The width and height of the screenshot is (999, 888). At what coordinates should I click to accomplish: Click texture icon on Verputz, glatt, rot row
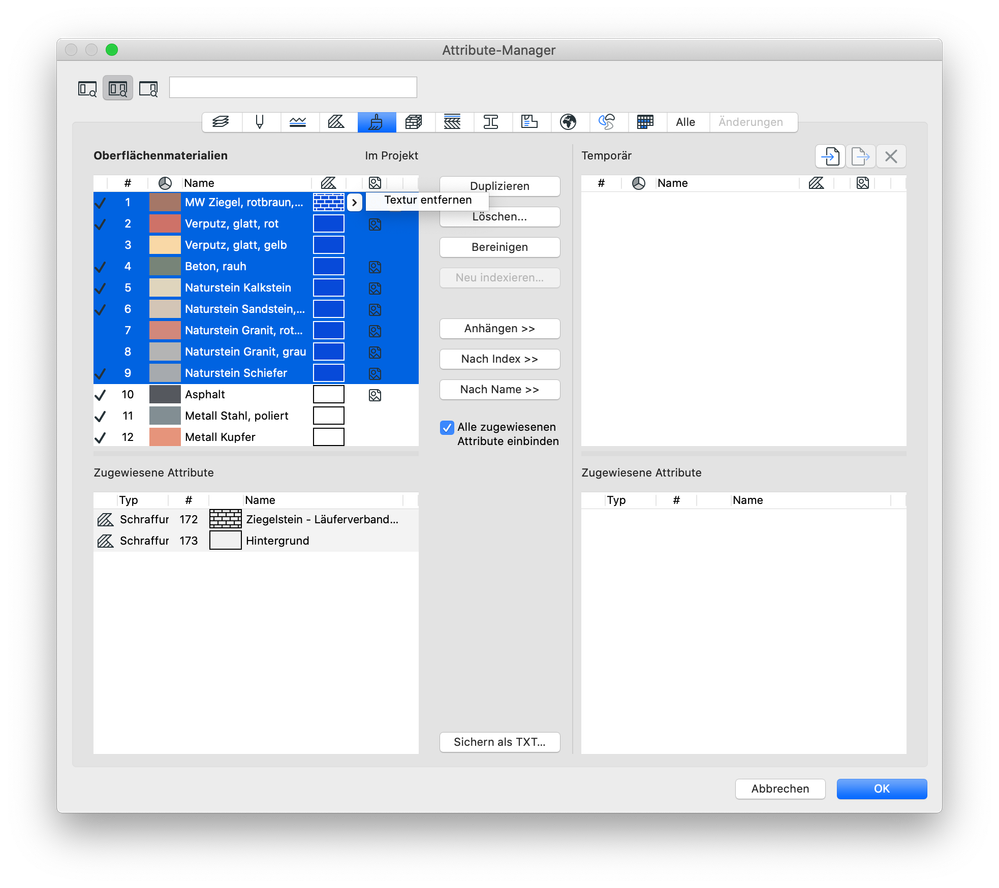click(375, 224)
